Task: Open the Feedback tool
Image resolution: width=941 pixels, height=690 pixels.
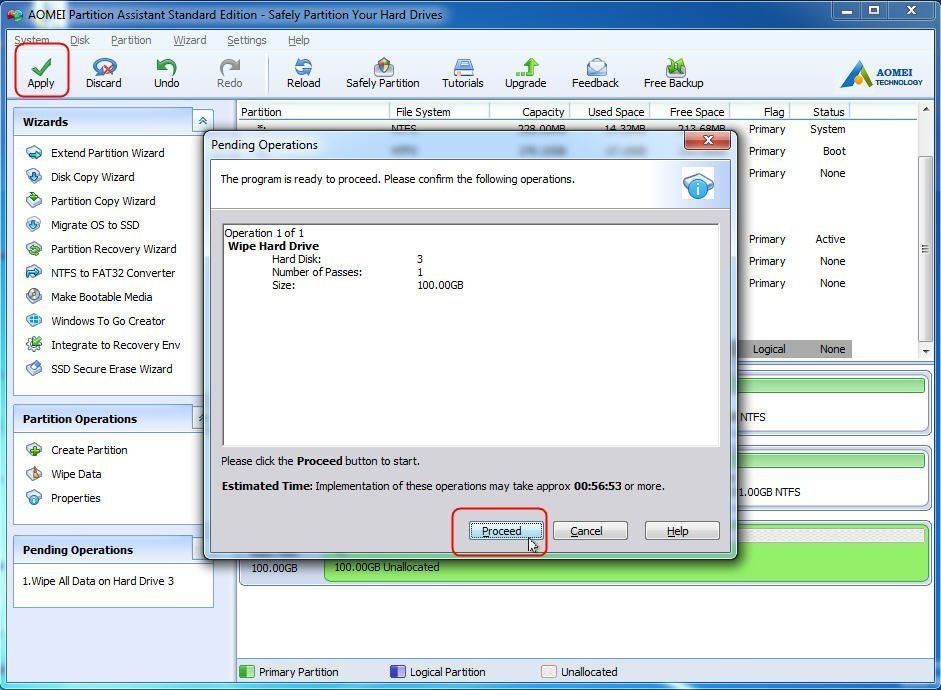Action: 595,73
